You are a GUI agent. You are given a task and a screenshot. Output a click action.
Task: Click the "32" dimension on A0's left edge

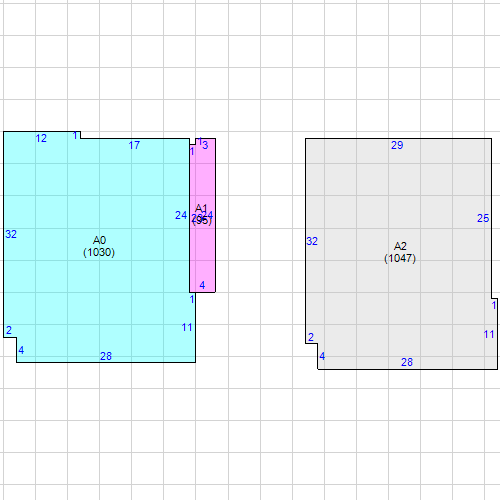tap(11, 234)
